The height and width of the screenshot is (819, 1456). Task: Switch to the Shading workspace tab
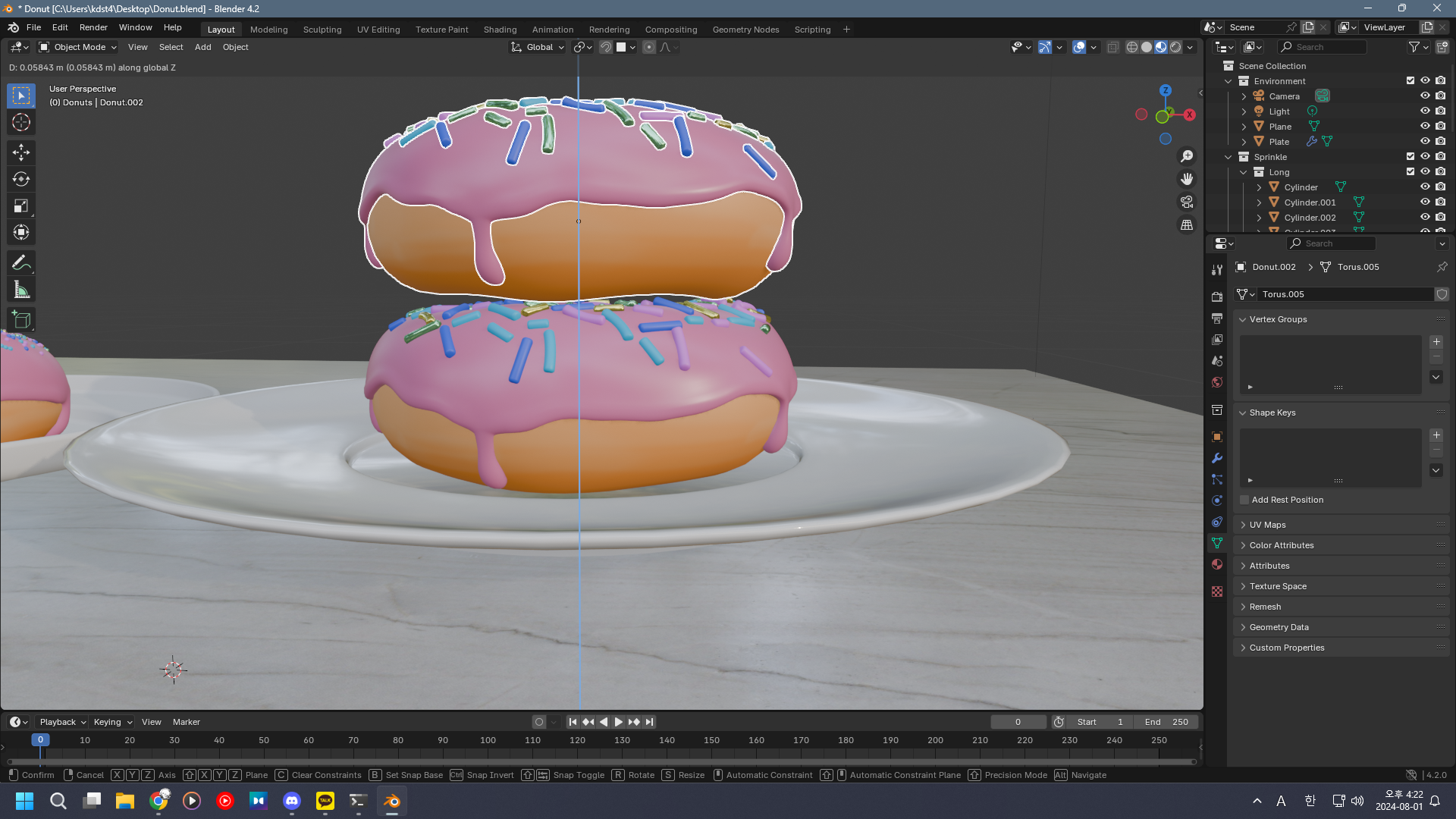tap(500, 30)
